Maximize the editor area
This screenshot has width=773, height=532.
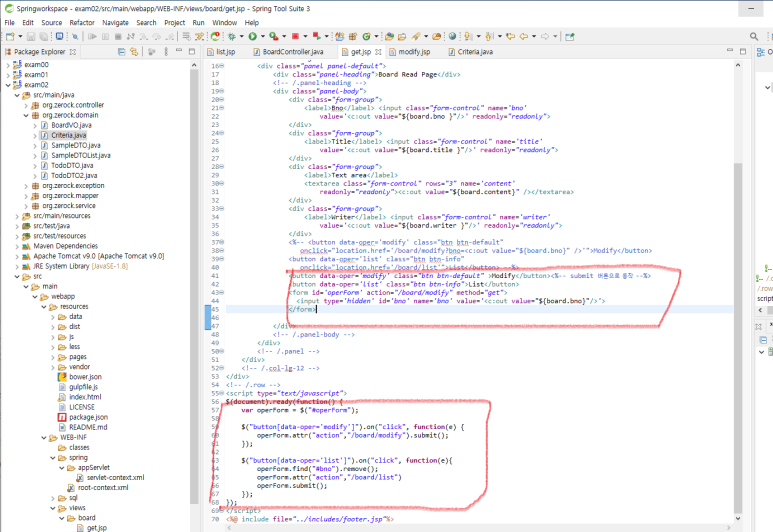point(743,51)
